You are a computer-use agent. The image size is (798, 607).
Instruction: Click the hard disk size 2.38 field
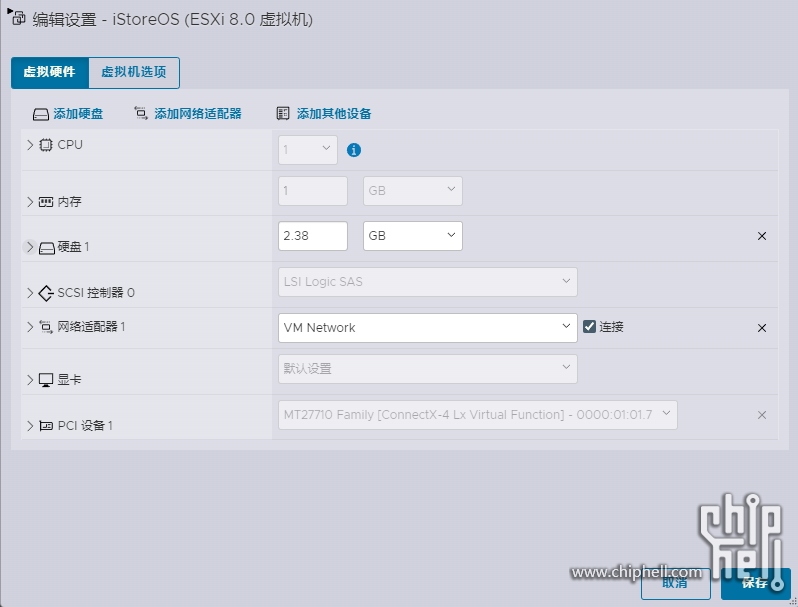tap(313, 236)
